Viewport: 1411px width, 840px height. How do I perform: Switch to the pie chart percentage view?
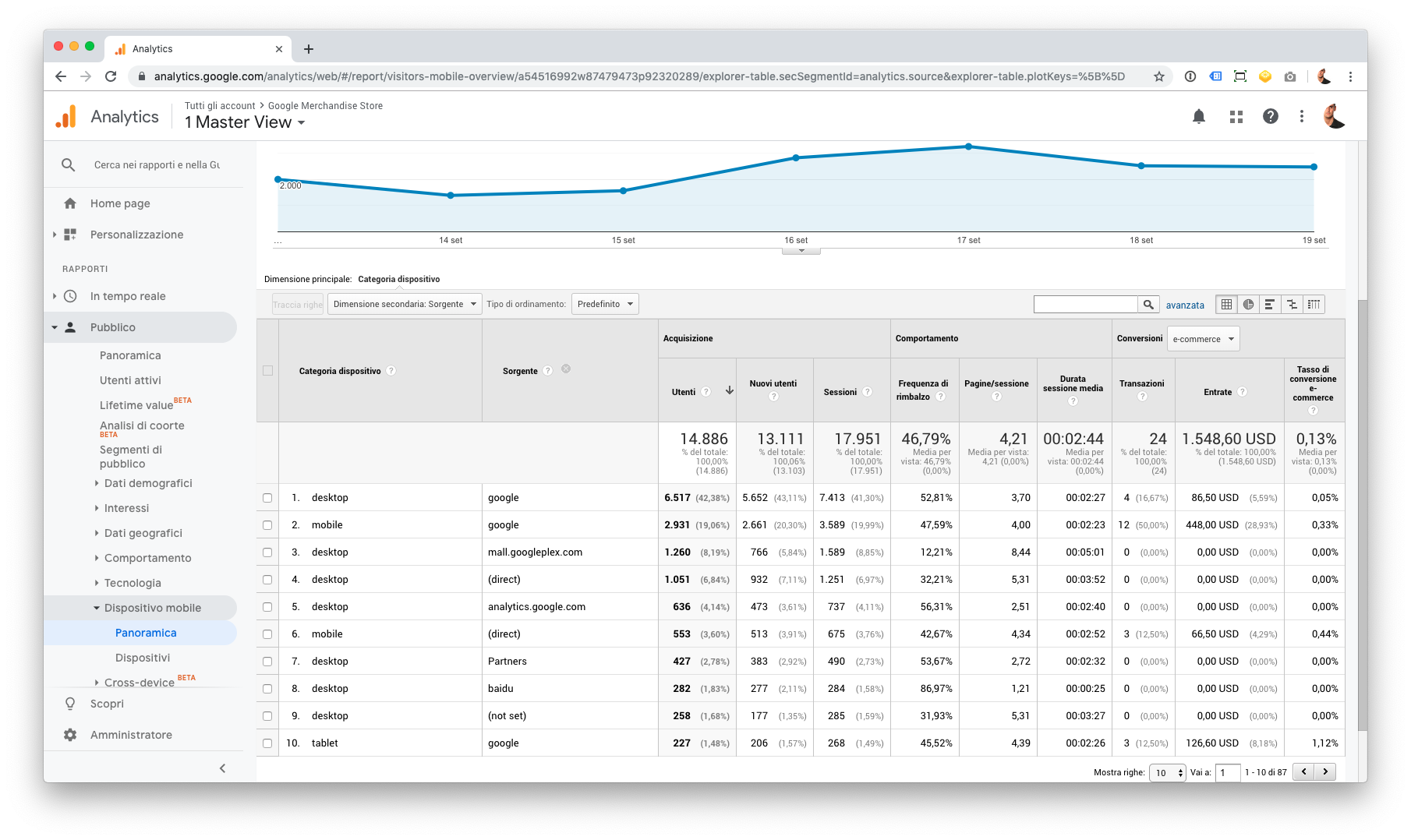pos(1248,305)
